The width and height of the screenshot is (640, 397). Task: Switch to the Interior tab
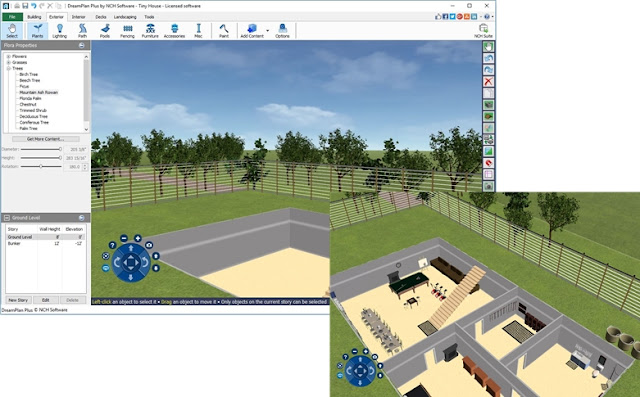tap(78, 17)
